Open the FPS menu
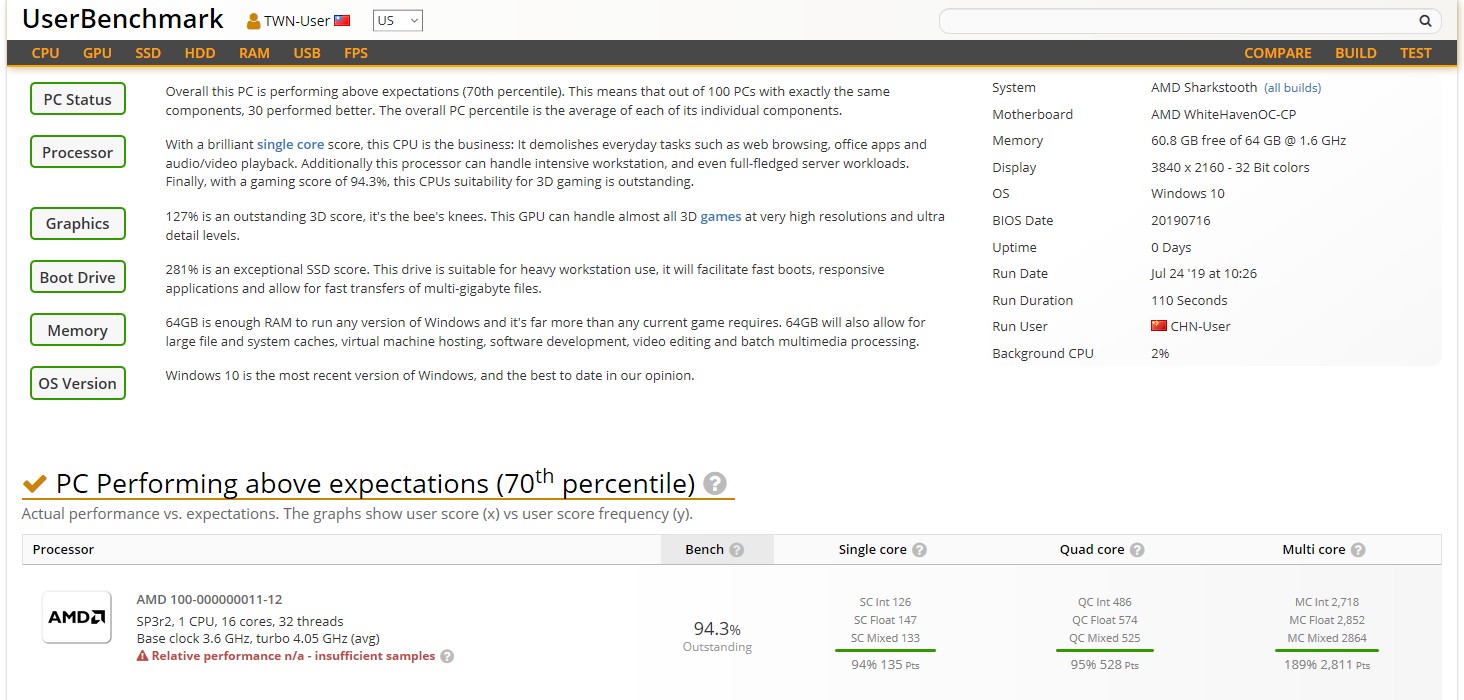Image resolution: width=1464 pixels, height=700 pixels. point(355,53)
